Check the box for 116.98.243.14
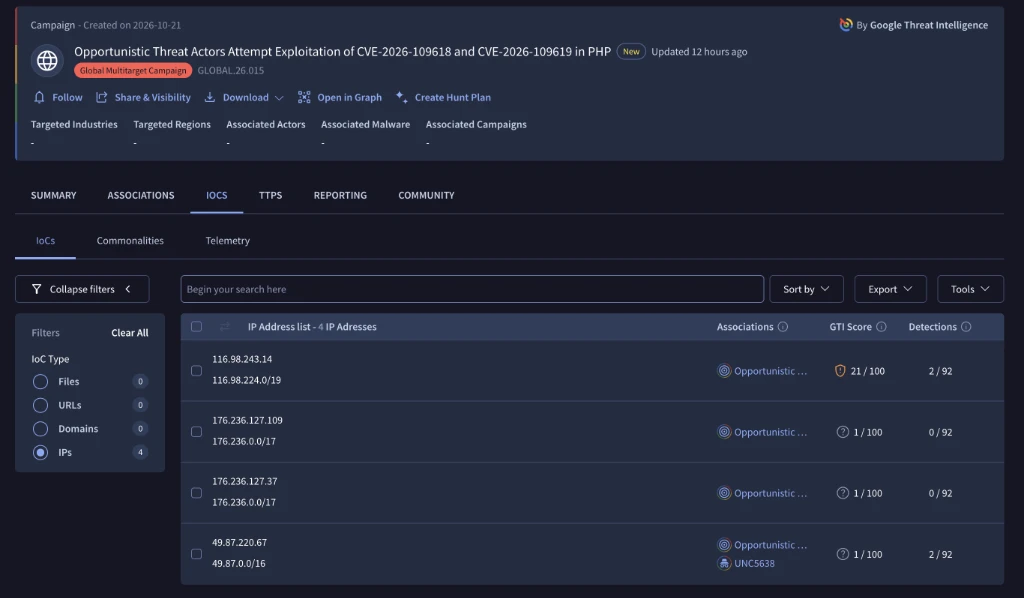This screenshot has width=1024, height=598. click(x=197, y=371)
